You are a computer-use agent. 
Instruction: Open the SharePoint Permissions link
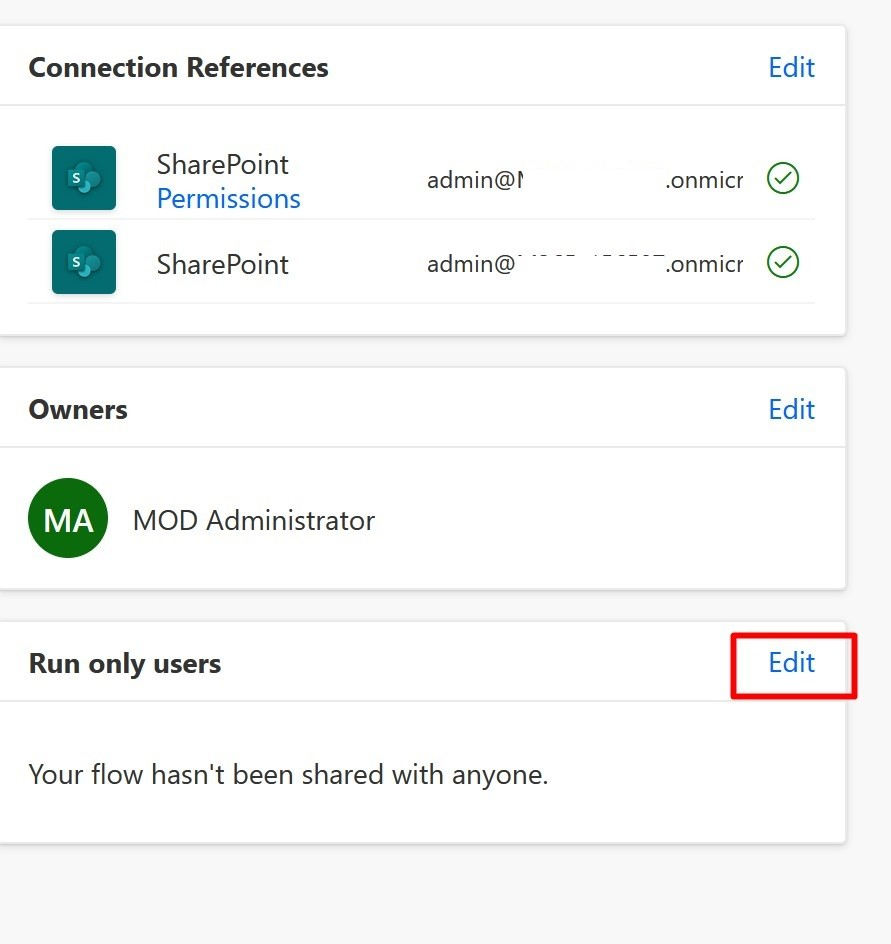[228, 199]
